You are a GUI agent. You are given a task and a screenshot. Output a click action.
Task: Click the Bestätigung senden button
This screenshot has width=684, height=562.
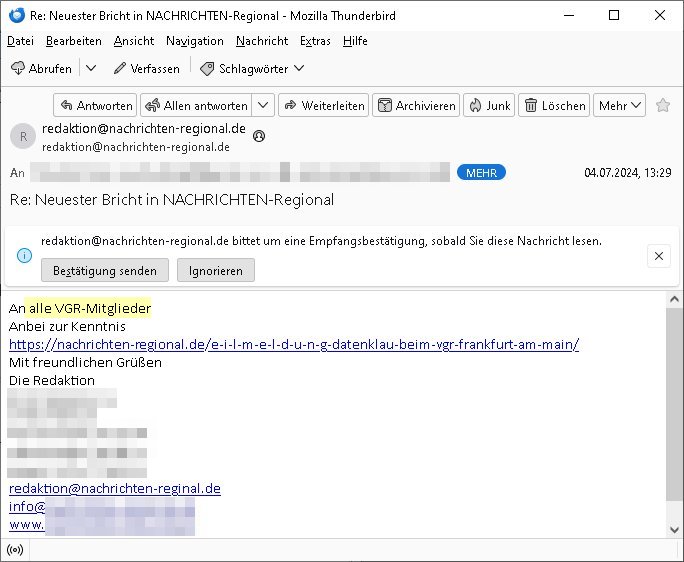click(105, 271)
